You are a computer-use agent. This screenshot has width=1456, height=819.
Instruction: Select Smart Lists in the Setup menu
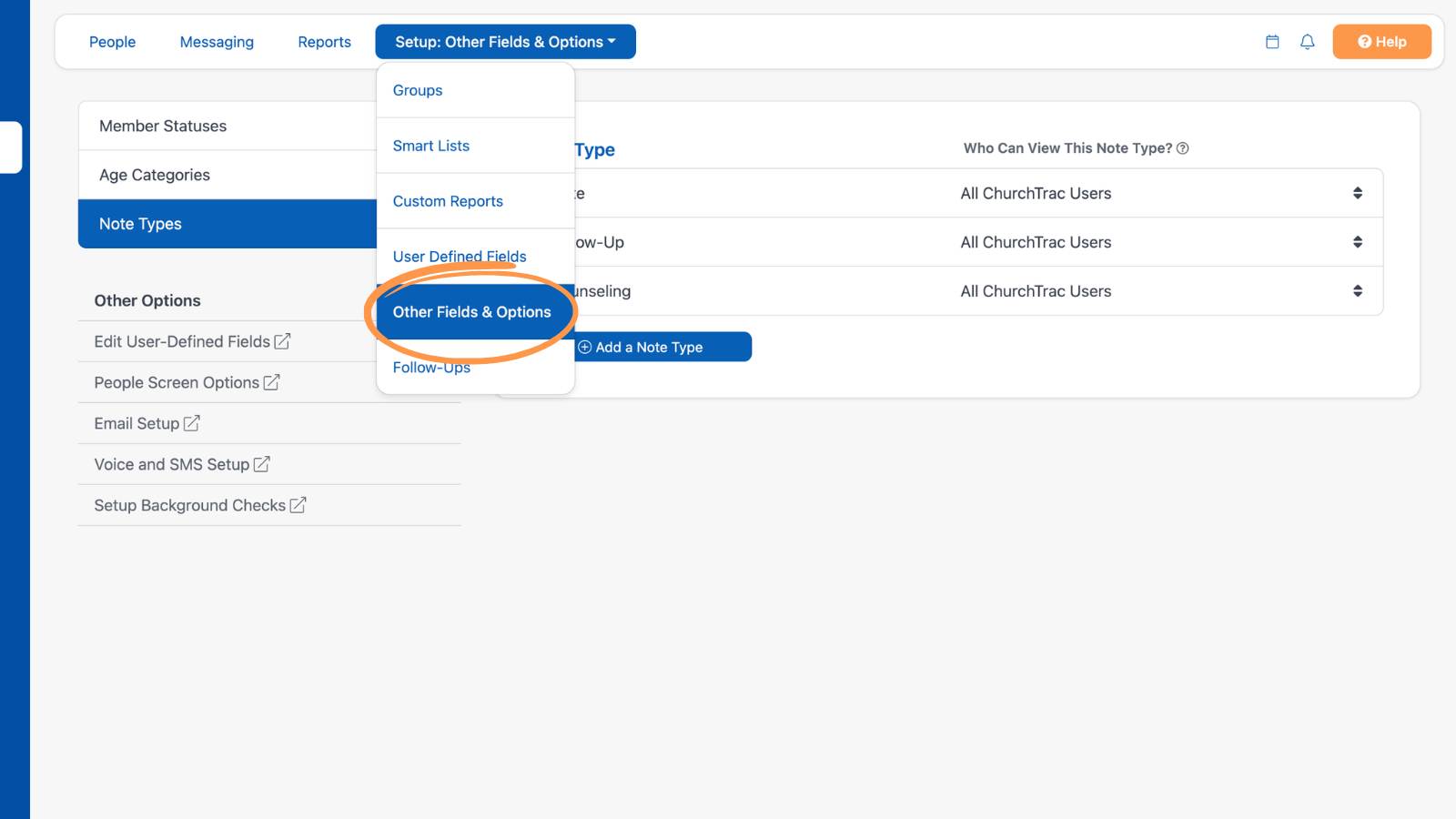tap(476, 146)
